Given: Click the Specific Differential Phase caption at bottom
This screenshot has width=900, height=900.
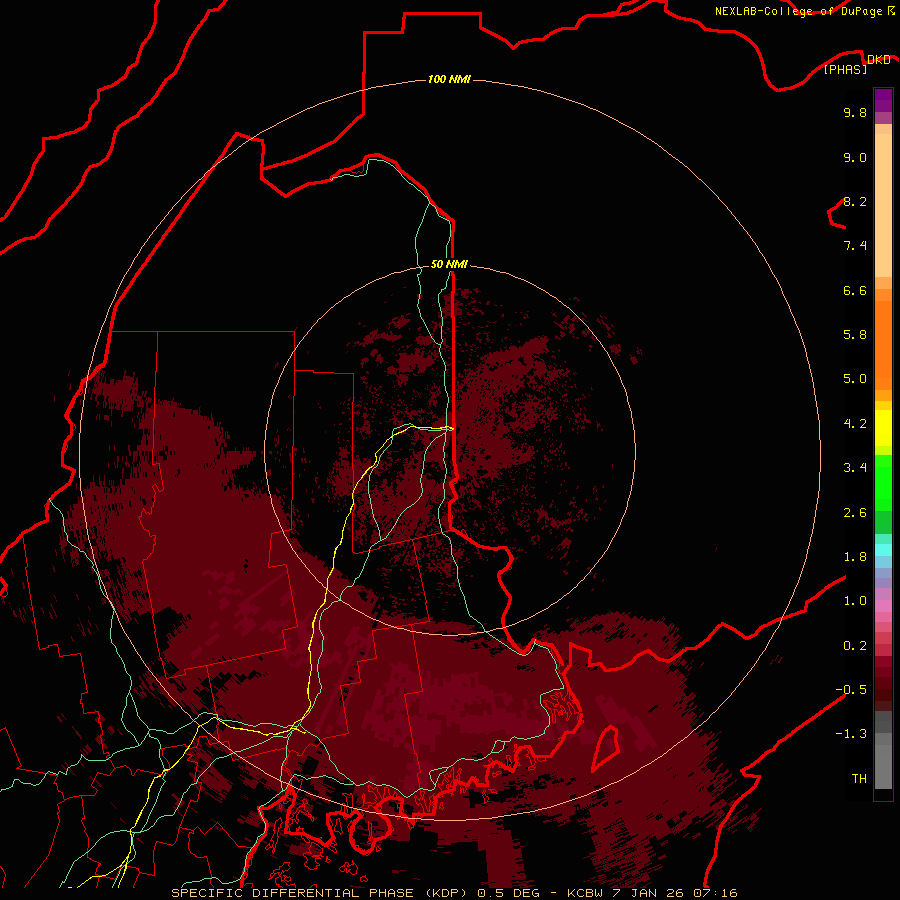Looking at the screenshot, I should (x=454, y=893).
